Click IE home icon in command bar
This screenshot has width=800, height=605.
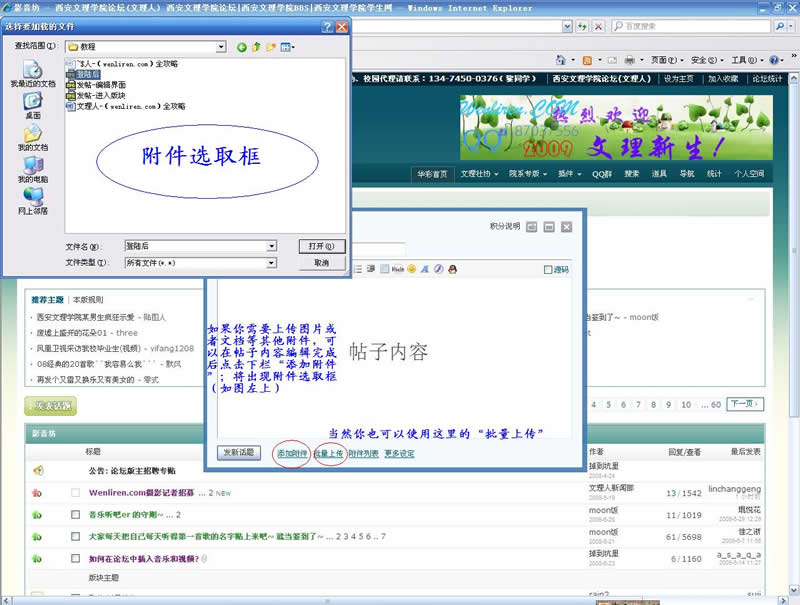(x=561, y=60)
